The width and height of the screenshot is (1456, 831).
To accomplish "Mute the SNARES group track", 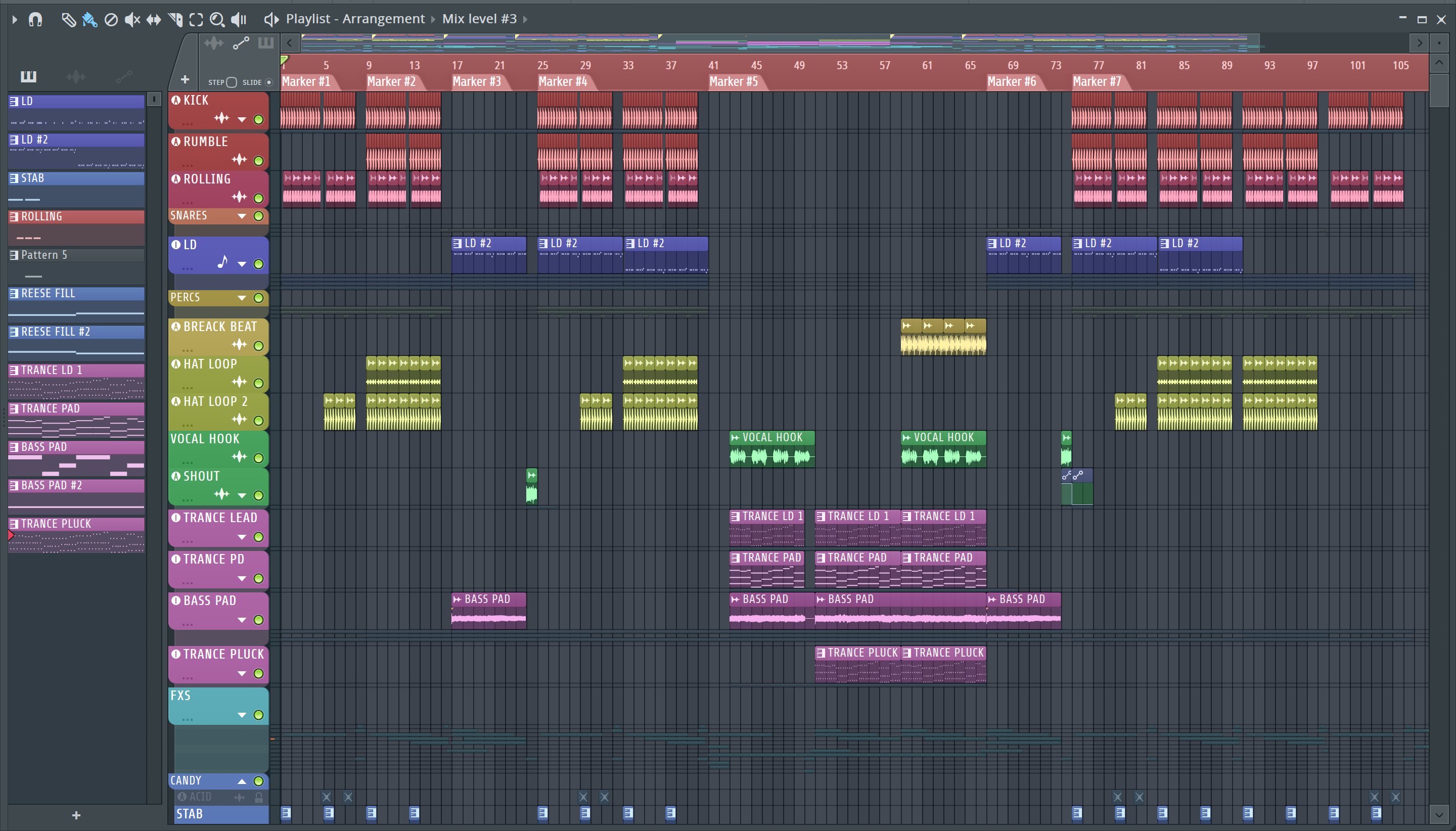I will (x=258, y=216).
